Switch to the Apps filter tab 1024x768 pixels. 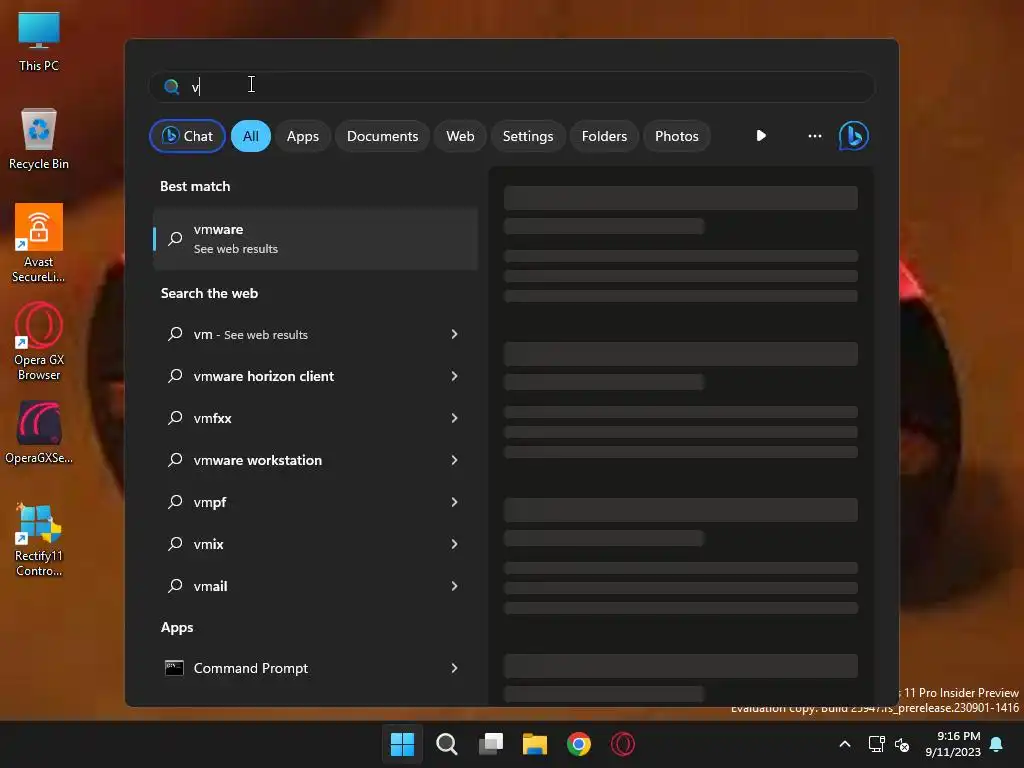point(302,136)
